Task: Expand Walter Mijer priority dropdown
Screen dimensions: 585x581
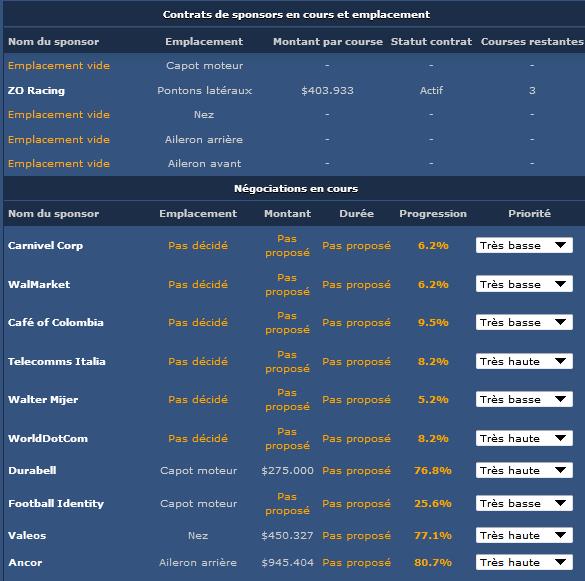Action: (x=524, y=399)
